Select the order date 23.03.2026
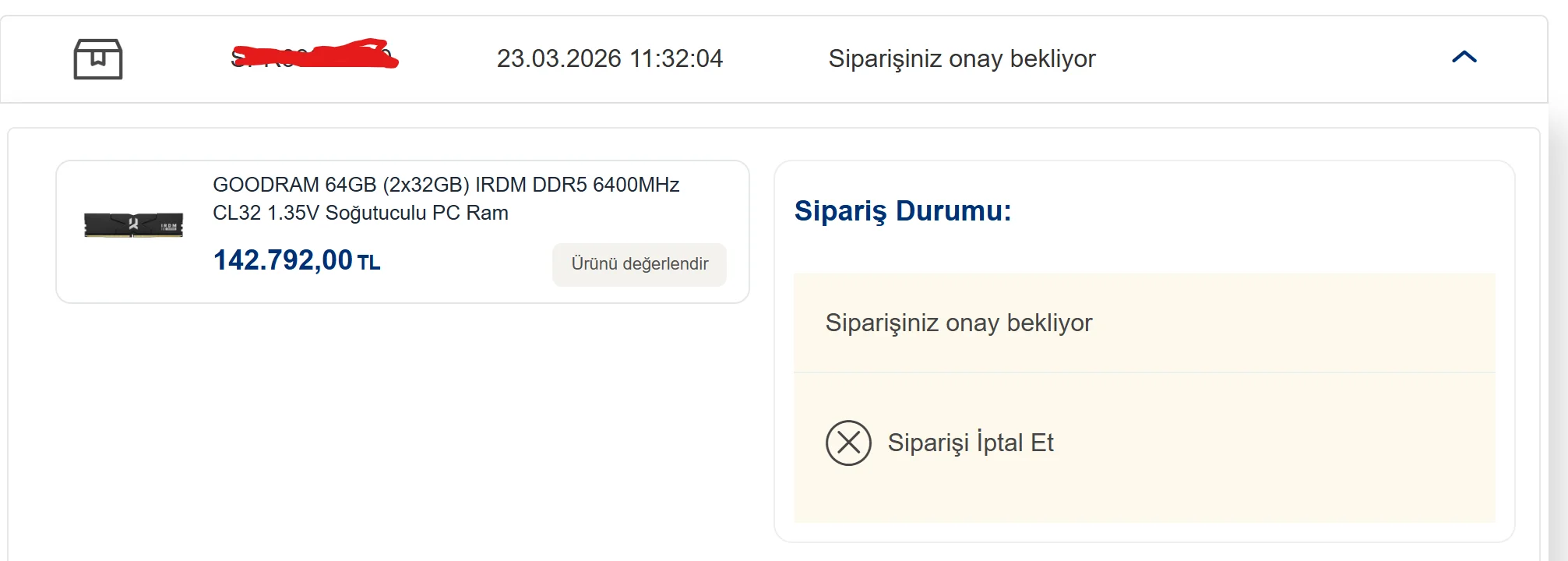This screenshot has height=561, width=1568. (x=611, y=58)
